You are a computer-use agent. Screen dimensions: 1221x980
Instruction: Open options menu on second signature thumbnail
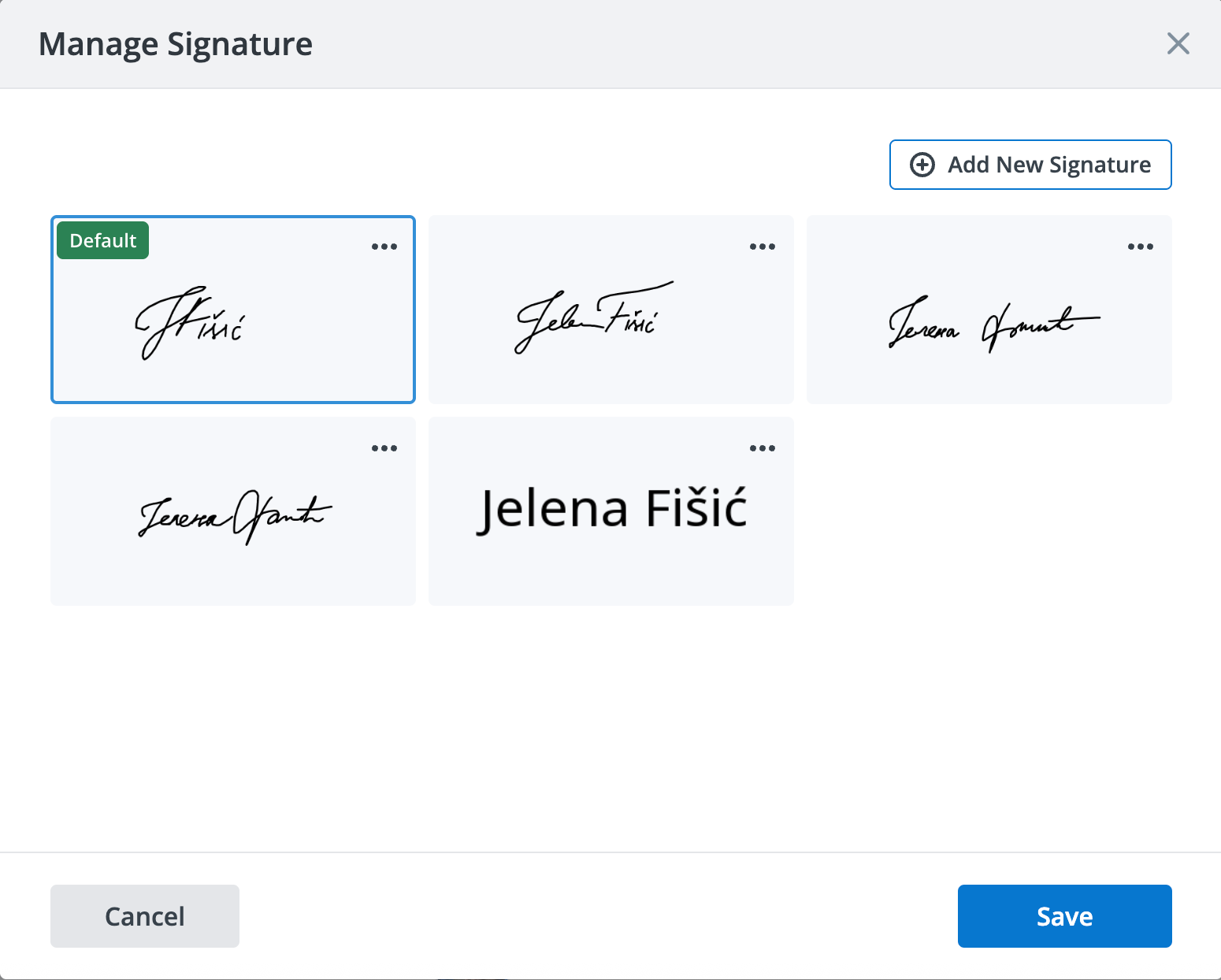tap(762, 247)
